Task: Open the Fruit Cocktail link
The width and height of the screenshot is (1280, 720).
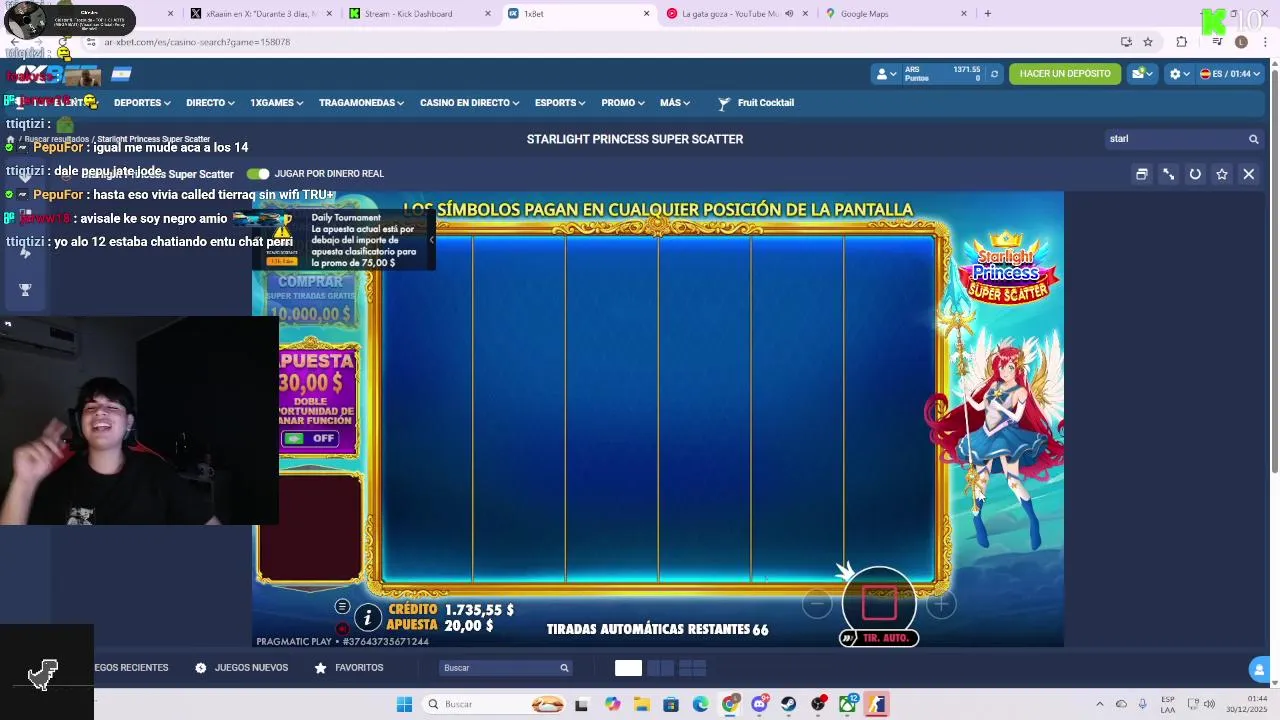Action: tap(756, 103)
